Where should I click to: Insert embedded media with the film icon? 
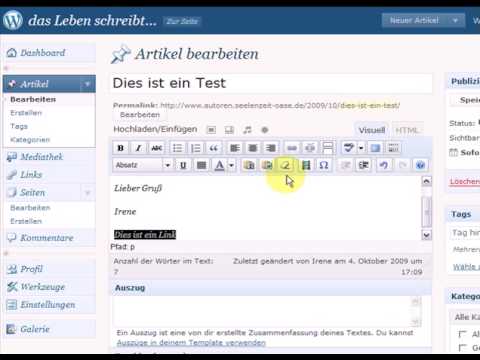pos(305,165)
